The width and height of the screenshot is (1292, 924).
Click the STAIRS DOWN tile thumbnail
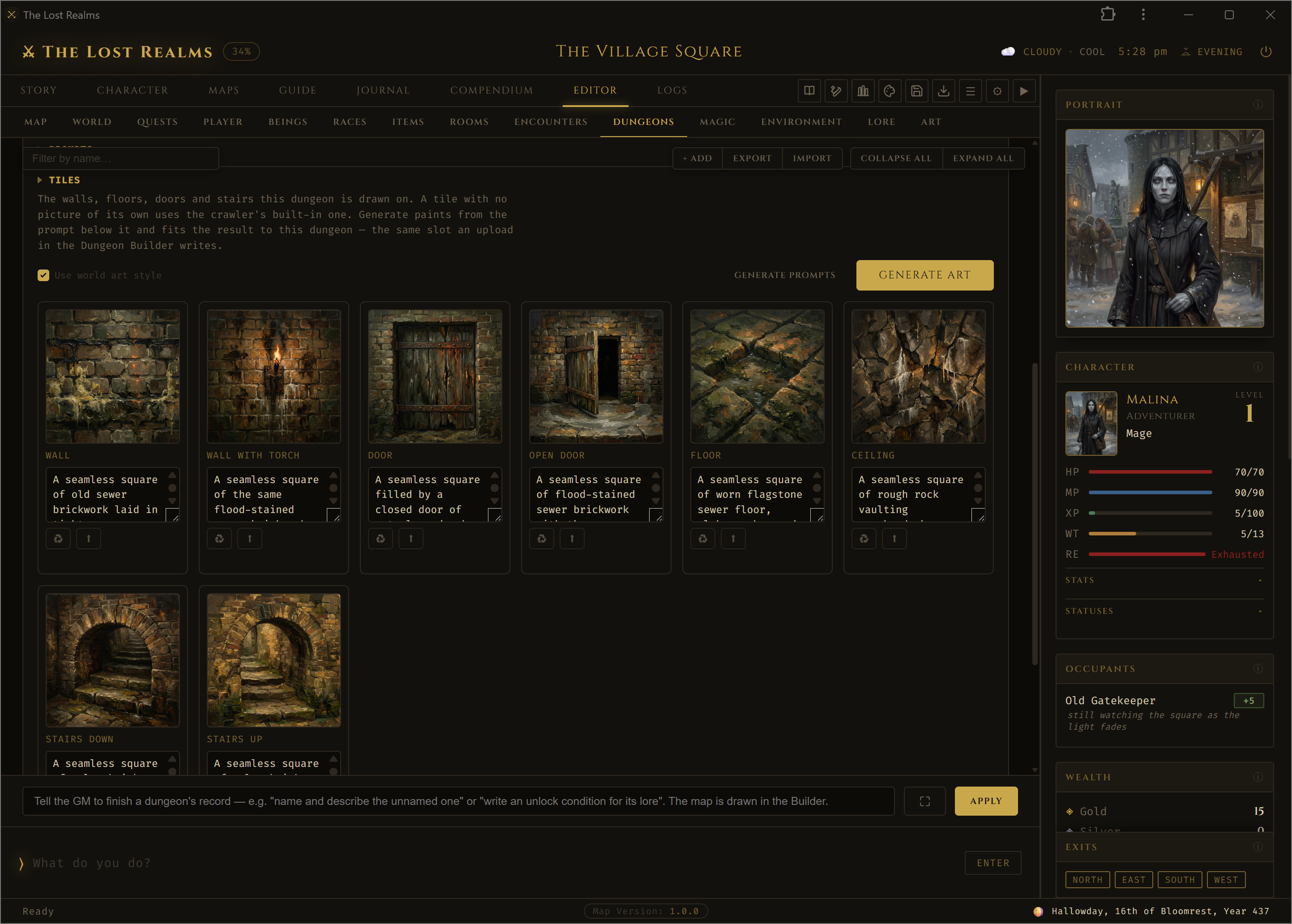(x=113, y=660)
